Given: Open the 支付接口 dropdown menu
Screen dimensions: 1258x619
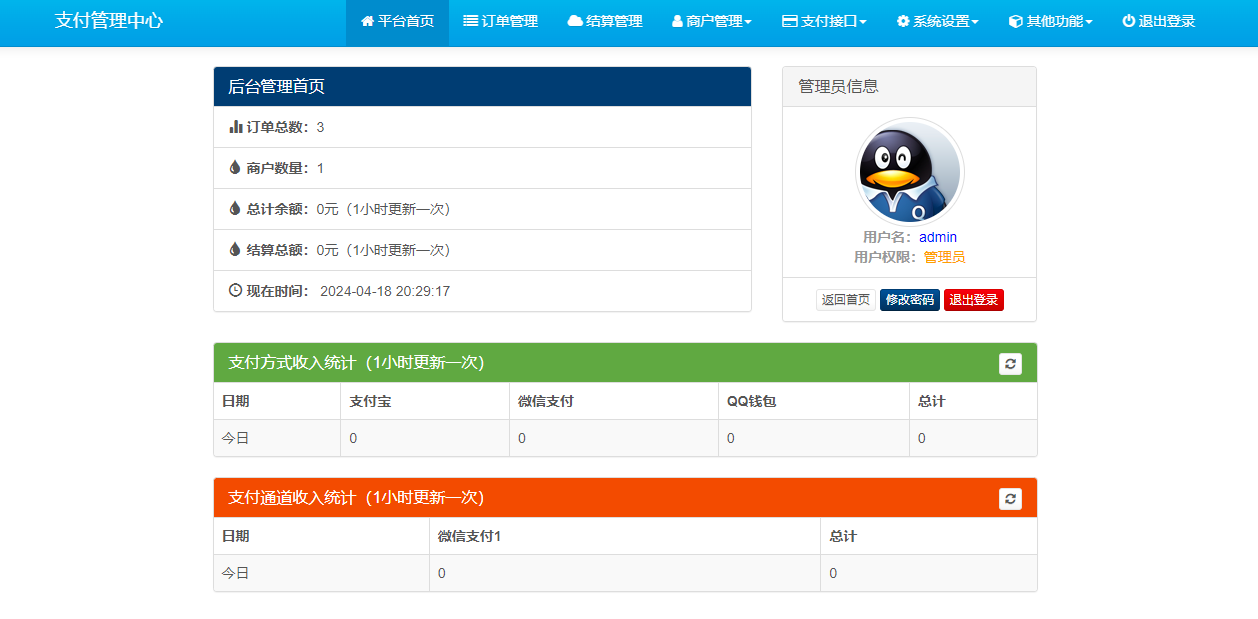Looking at the screenshot, I should (824, 21).
